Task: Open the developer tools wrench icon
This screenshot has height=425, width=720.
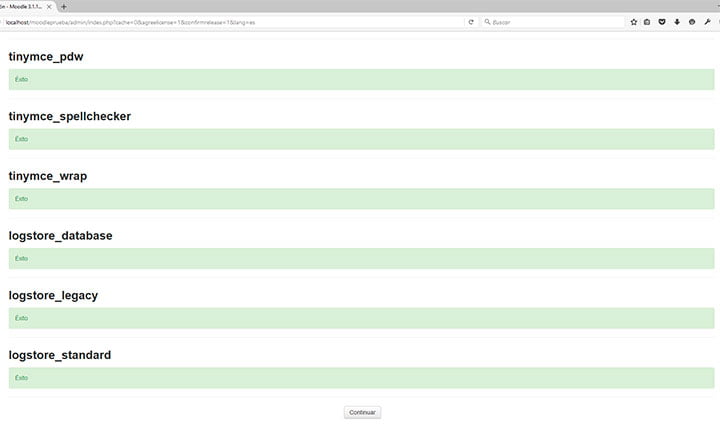Action: point(707,21)
